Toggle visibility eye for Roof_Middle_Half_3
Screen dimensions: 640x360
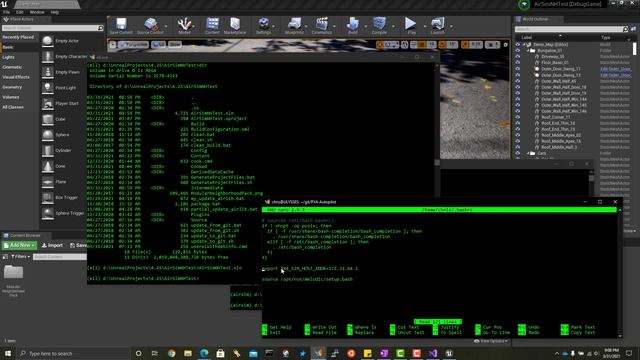[518, 147]
